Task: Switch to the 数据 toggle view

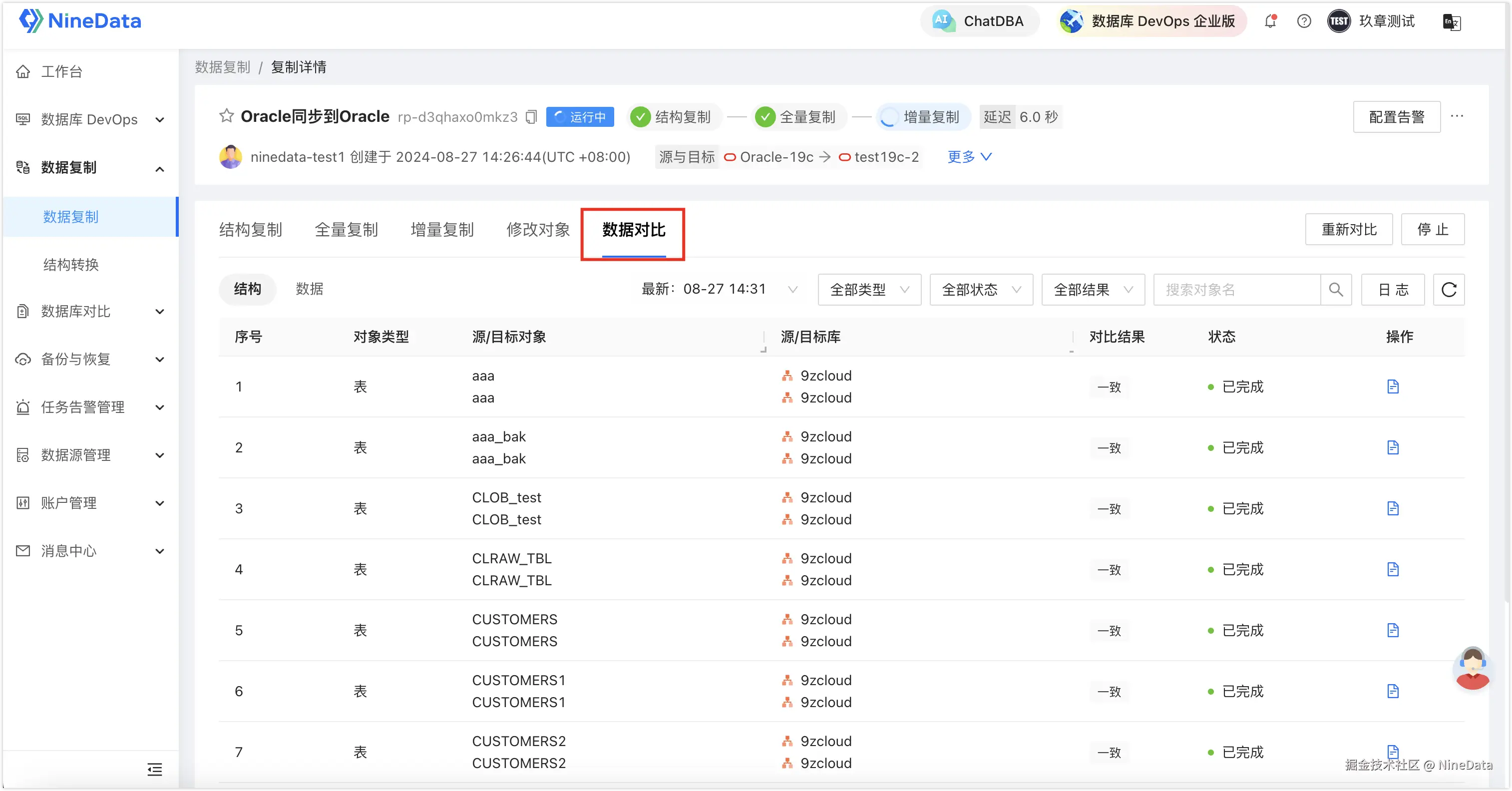Action: pyautogui.click(x=309, y=289)
